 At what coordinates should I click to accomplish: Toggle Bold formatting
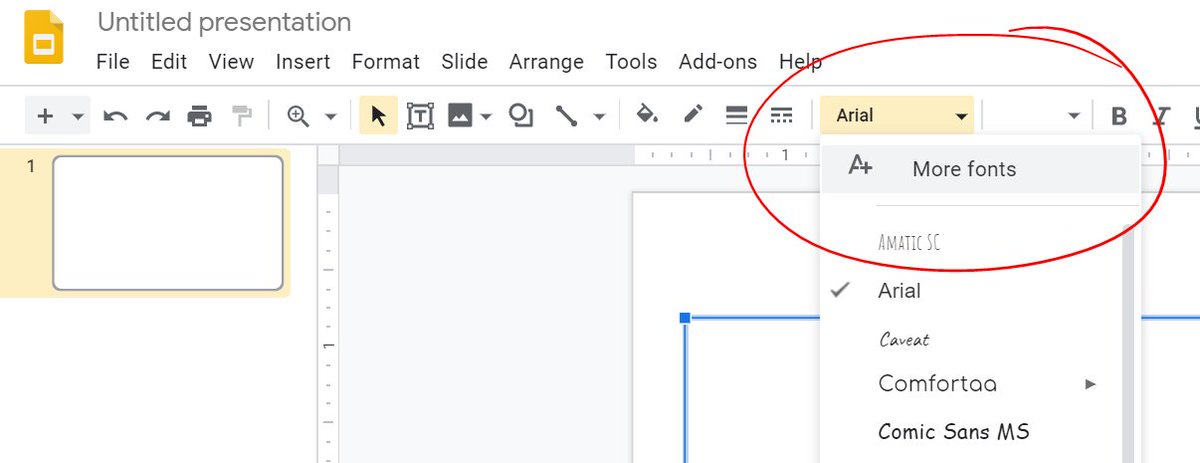pos(1119,116)
